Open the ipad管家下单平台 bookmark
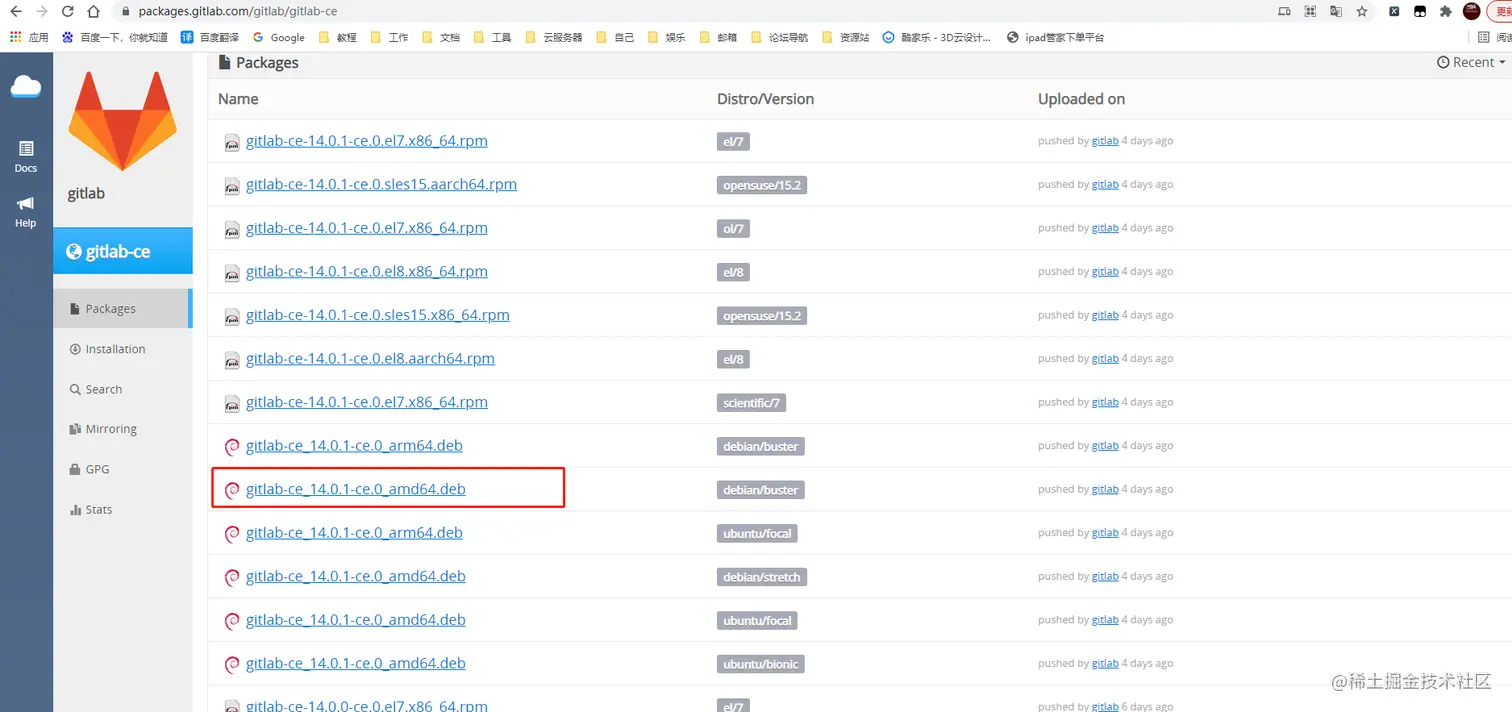Image resolution: width=1512 pixels, height=712 pixels. [x=1055, y=37]
